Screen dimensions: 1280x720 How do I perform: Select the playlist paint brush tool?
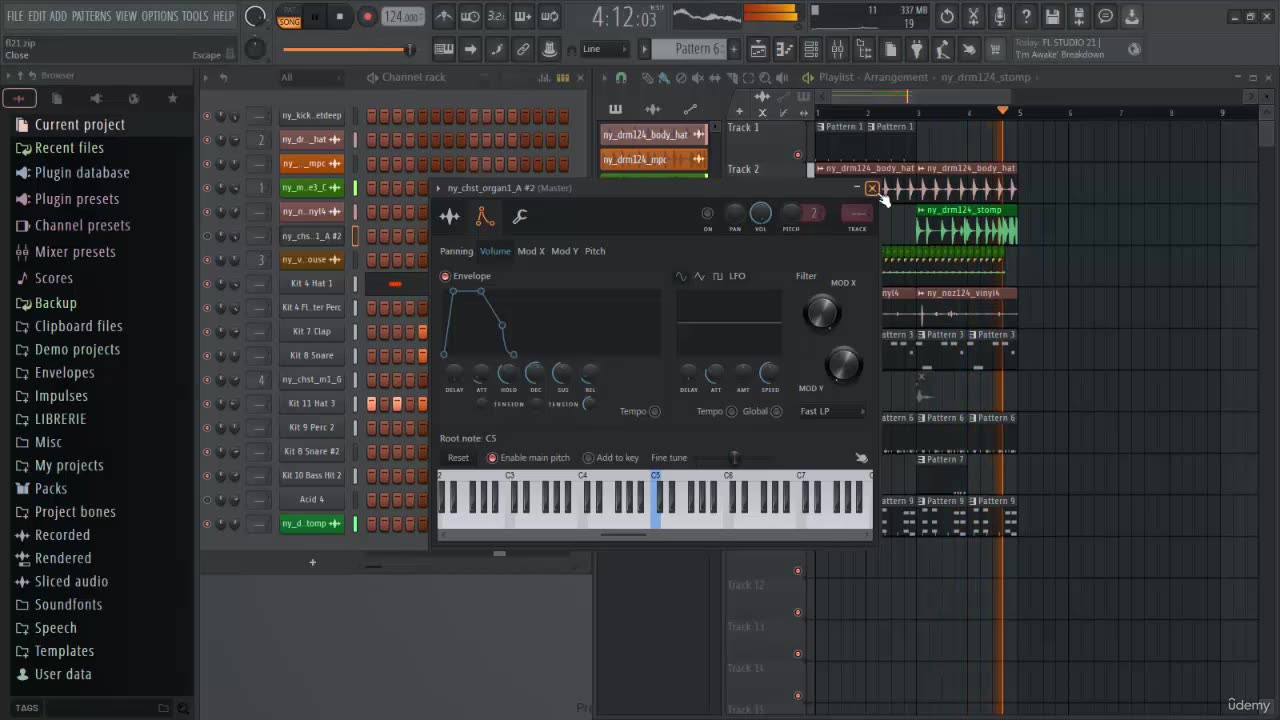point(663,77)
